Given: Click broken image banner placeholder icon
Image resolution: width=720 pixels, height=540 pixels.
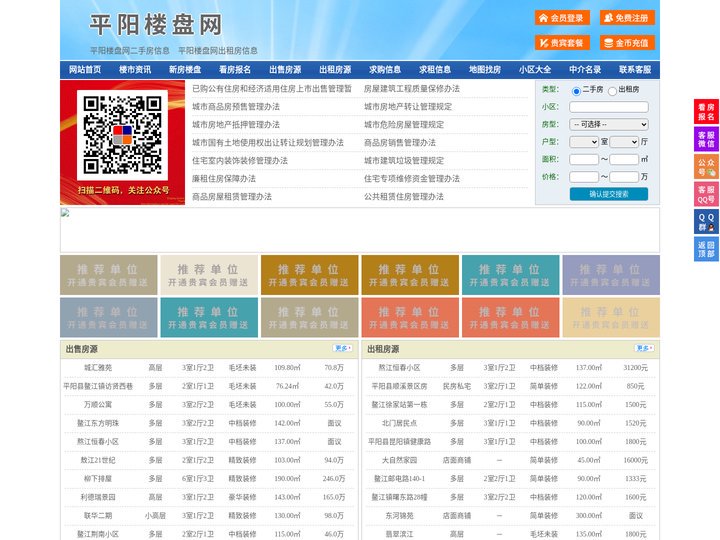Looking at the screenshot, I should click(65, 213).
